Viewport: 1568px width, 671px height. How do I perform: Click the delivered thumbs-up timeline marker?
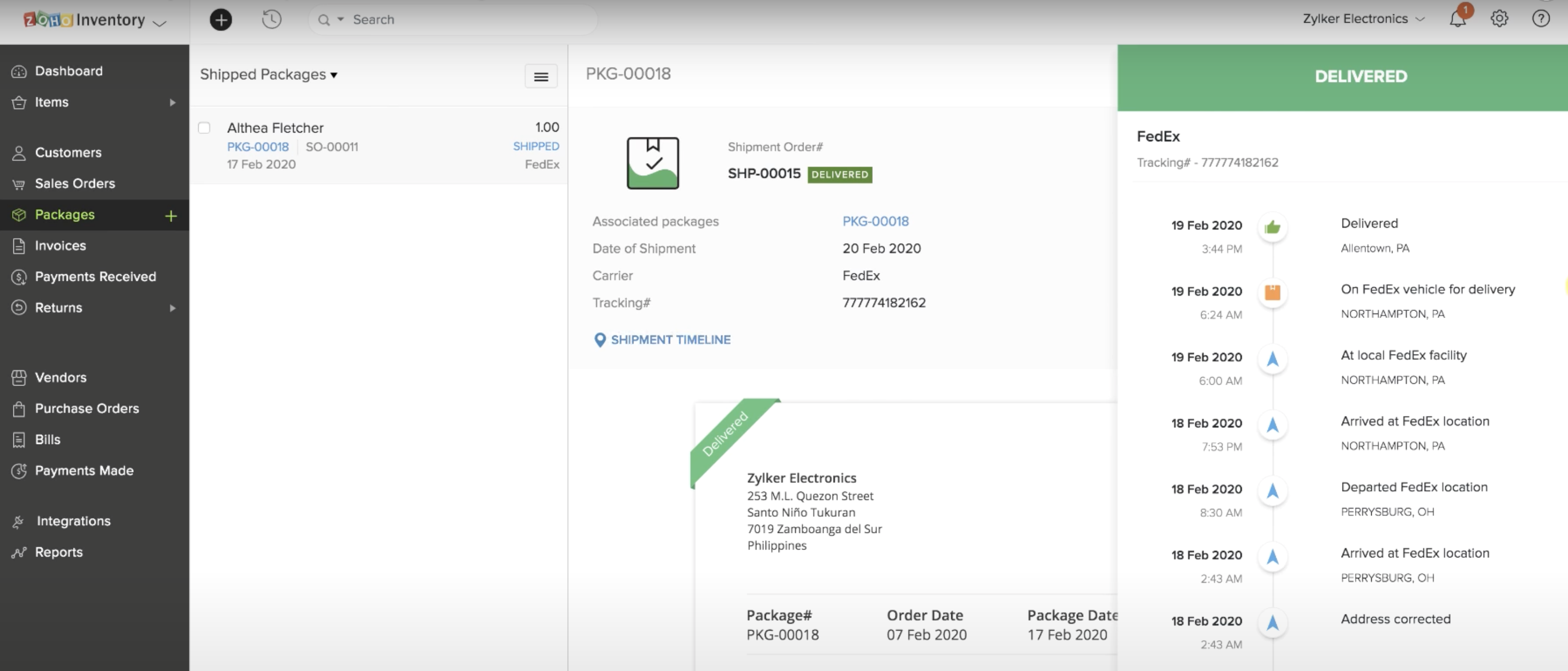pyautogui.click(x=1272, y=228)
